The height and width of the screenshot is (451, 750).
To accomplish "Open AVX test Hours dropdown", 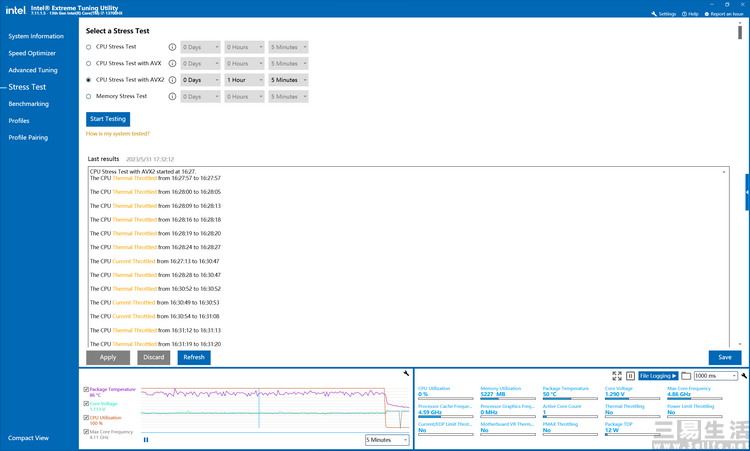I will coord(244,64).
